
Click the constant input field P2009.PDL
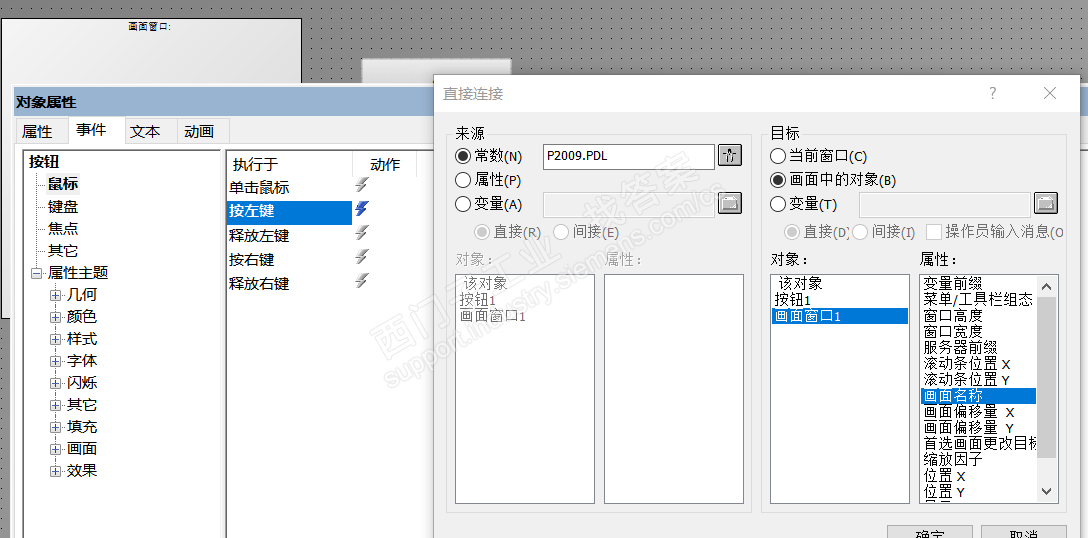pos(629,156)
